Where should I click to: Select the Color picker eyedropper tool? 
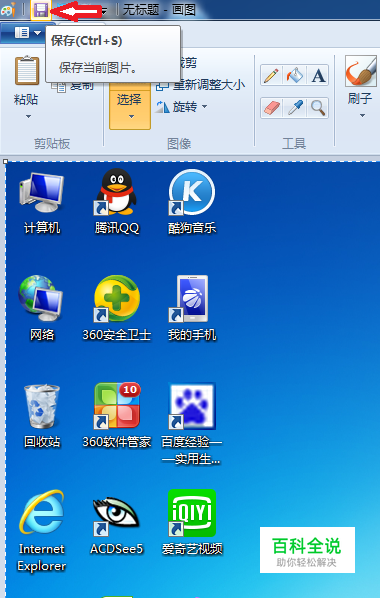pyautogui.click(x=295, y=108)
